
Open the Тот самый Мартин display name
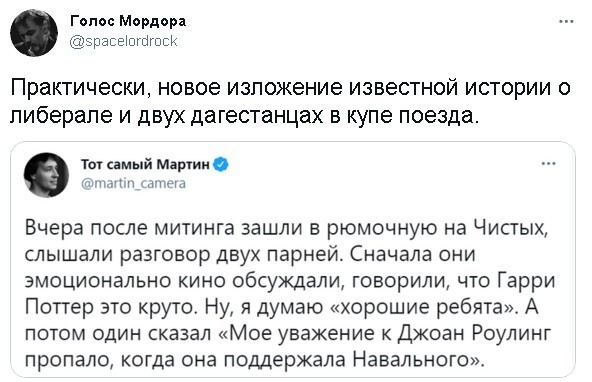pos(146,165)
